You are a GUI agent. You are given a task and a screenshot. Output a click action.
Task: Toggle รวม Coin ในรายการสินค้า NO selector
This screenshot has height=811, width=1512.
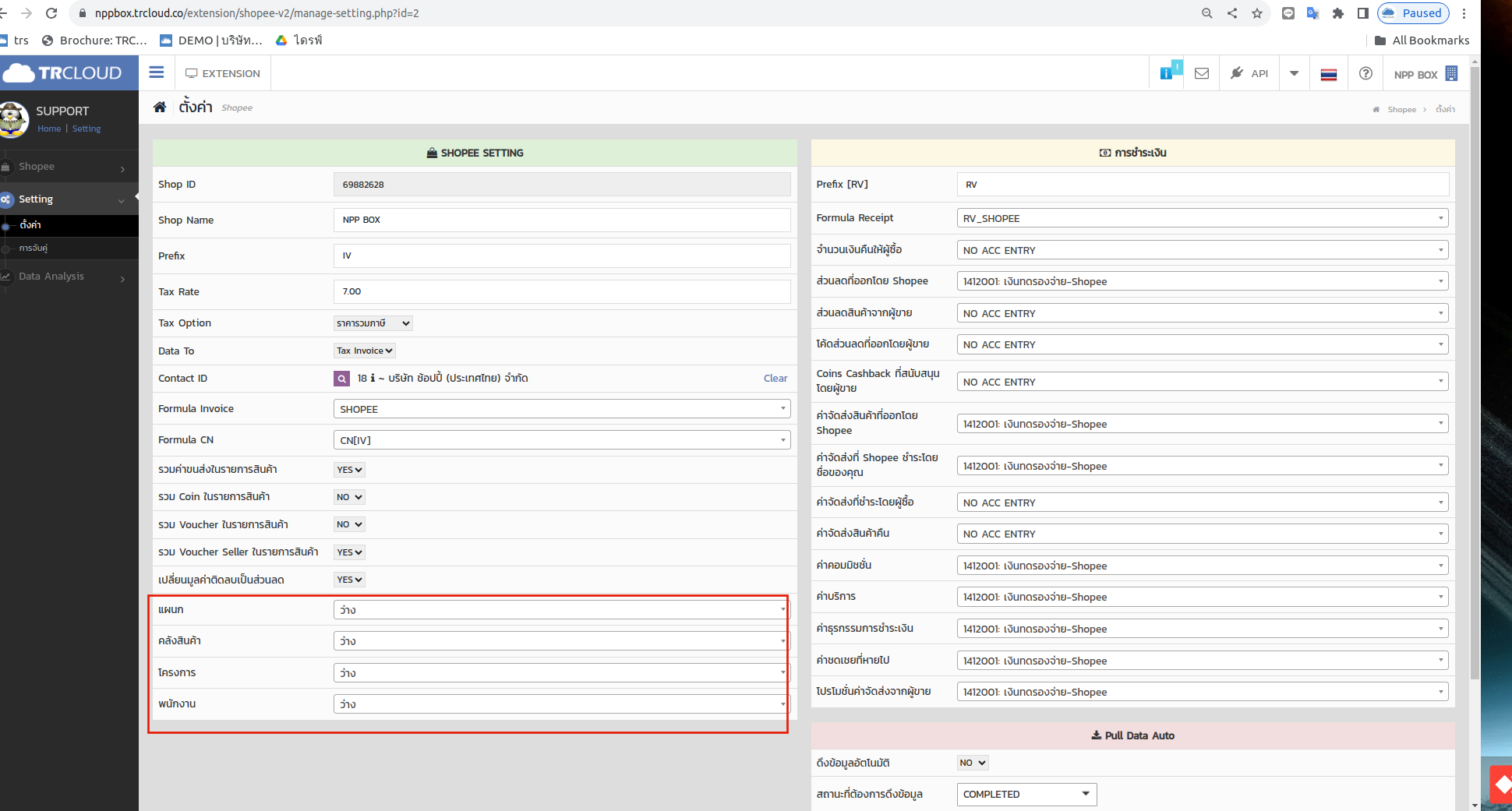pos(349,497)
